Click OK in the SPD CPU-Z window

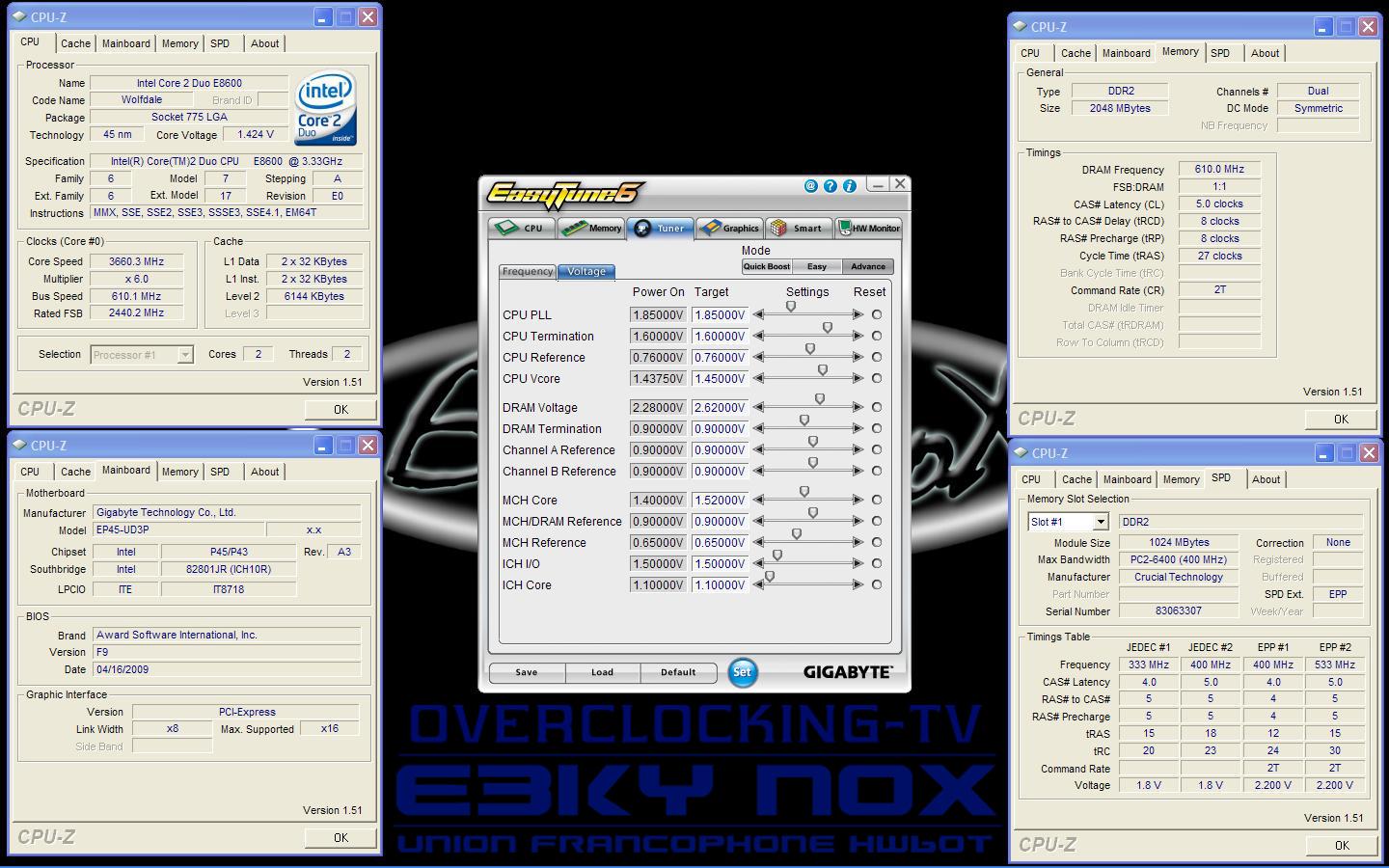[1341, 845]
